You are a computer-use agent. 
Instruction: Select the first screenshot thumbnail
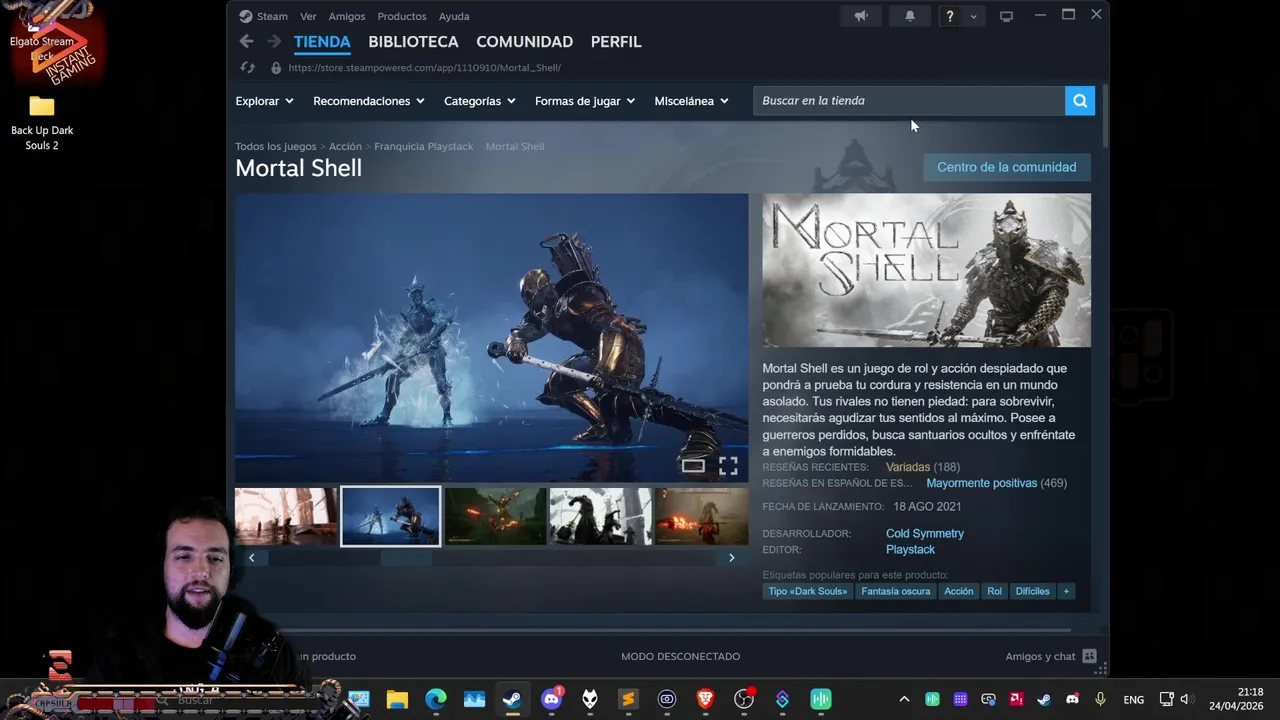pos(286,516)
